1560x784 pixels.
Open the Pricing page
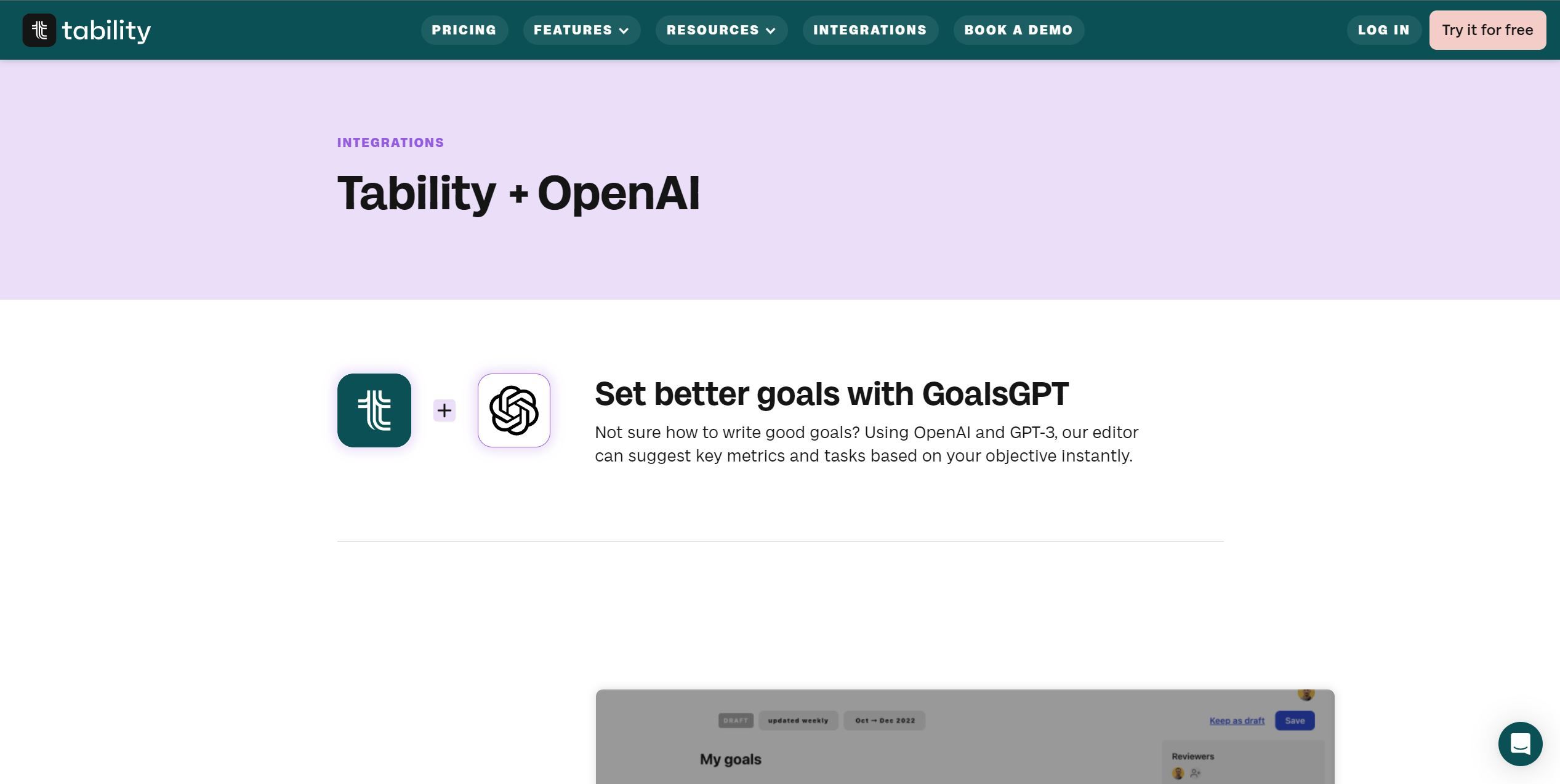coord(464,30)
